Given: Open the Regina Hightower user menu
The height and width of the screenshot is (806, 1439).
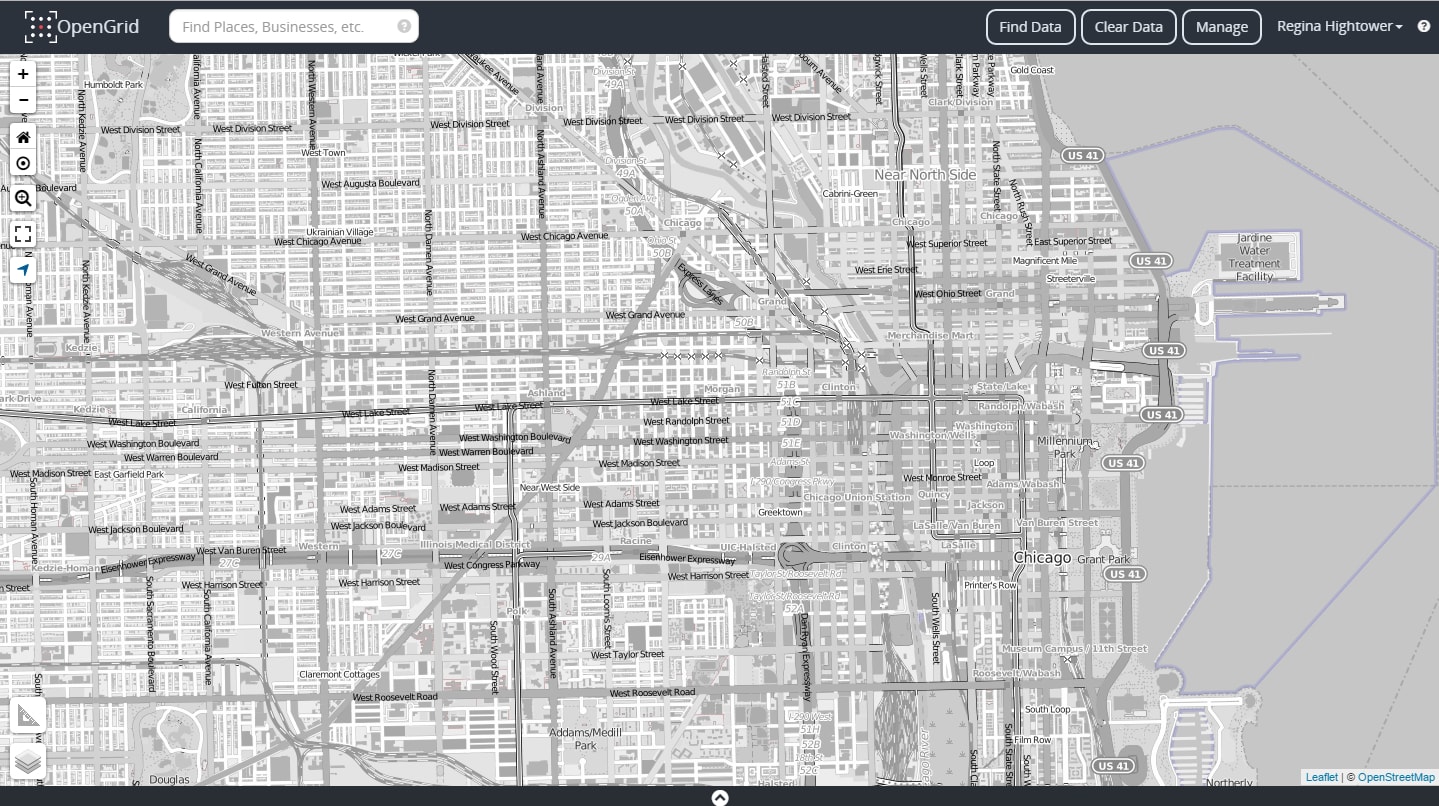Looking at the screenshot, I should tap(1339, 27).
